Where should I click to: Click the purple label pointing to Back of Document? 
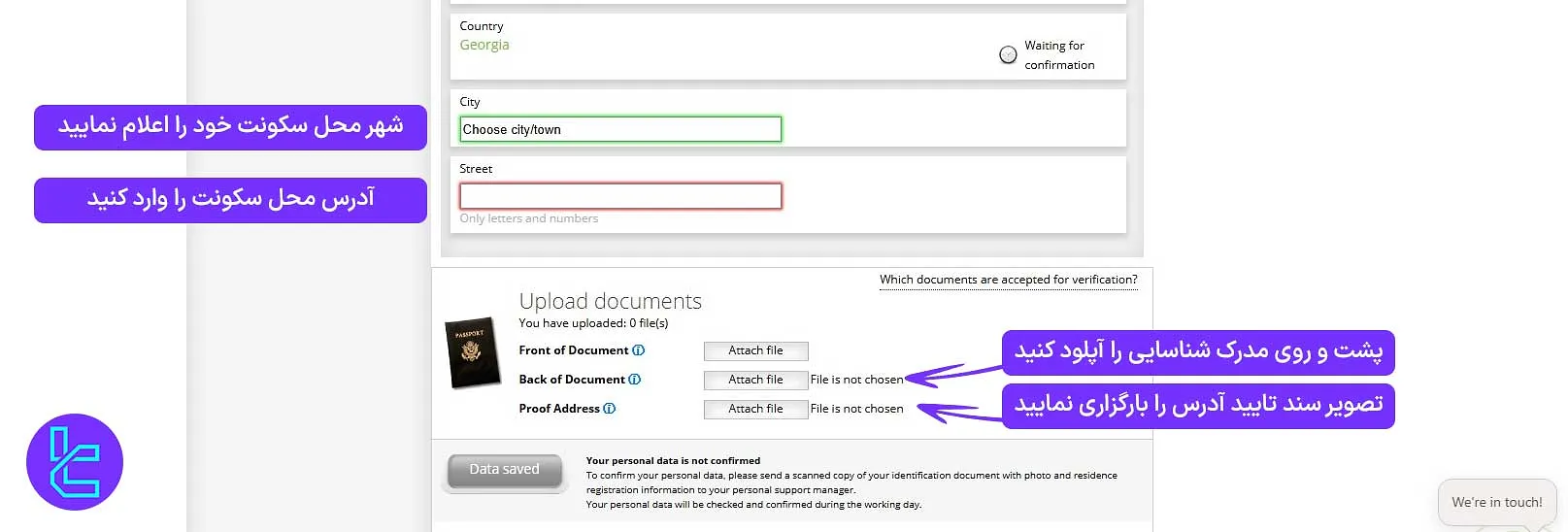[x=1198, y=352]
